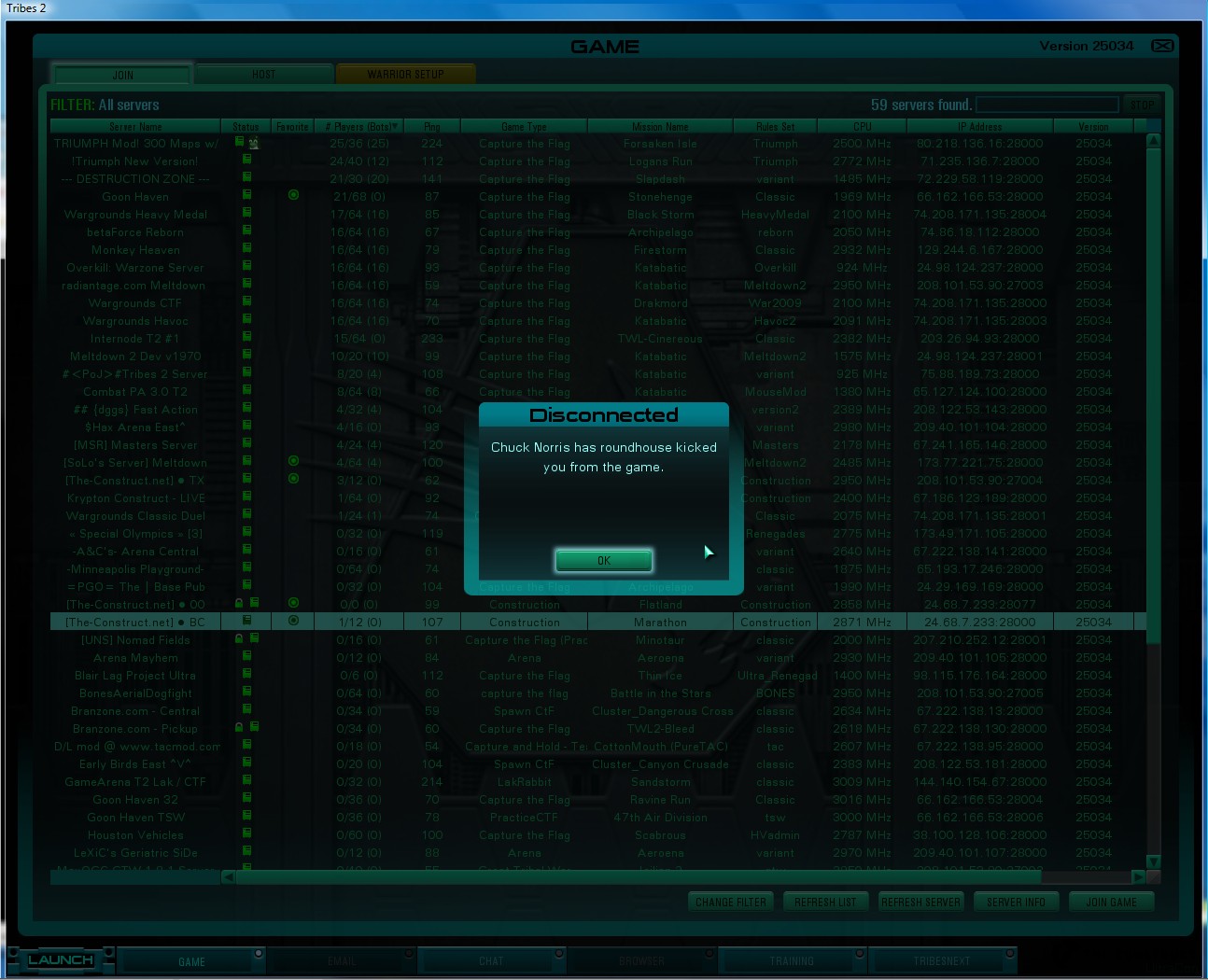This screenshot has width=1208, height=980.
Task: Switch to the JOIN tab
Action: (x=123, y=75)
